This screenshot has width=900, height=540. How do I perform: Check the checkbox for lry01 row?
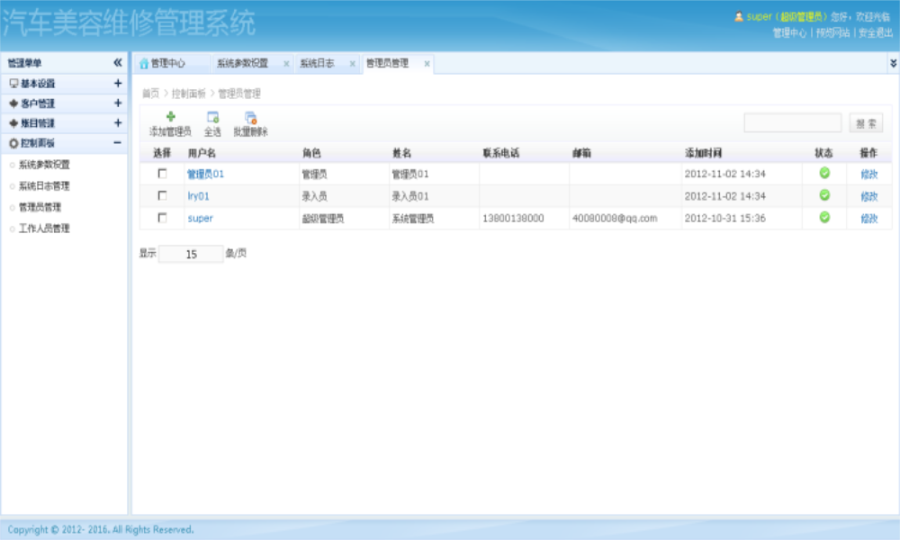[162, 196]
